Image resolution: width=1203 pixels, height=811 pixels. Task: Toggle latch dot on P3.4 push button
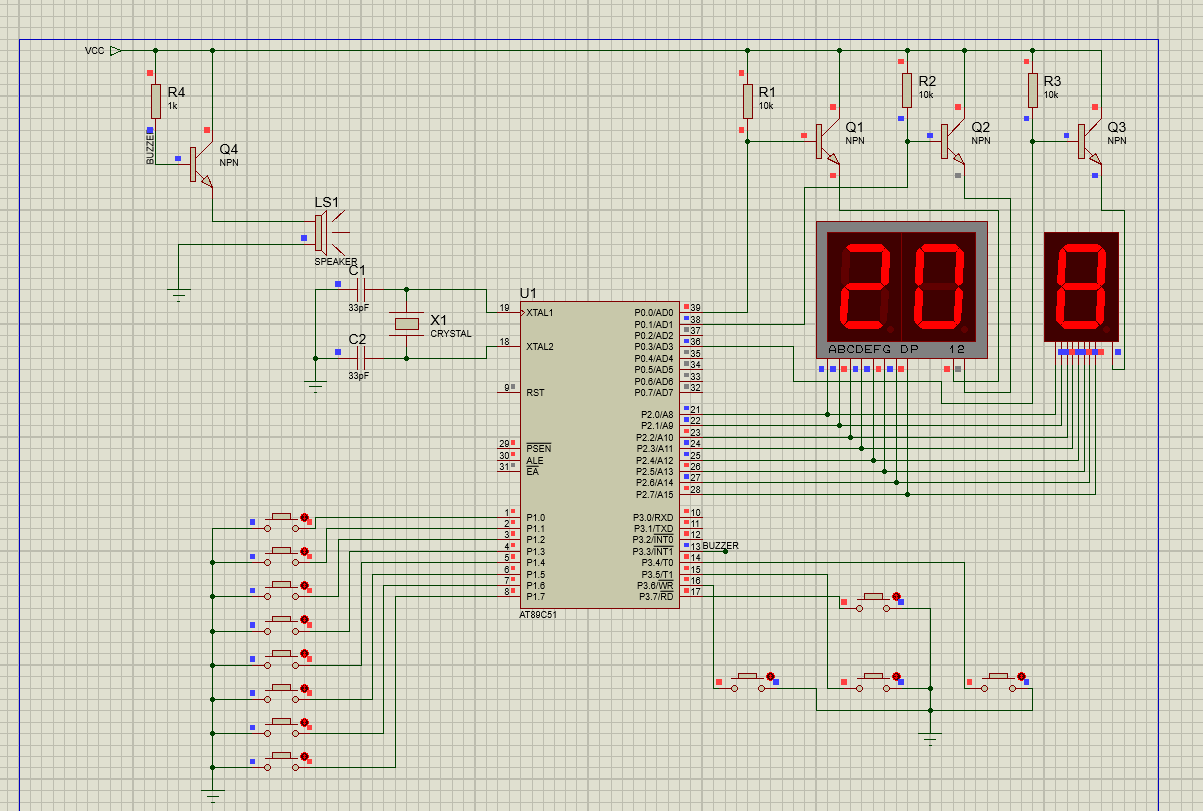click(1022, 677)
